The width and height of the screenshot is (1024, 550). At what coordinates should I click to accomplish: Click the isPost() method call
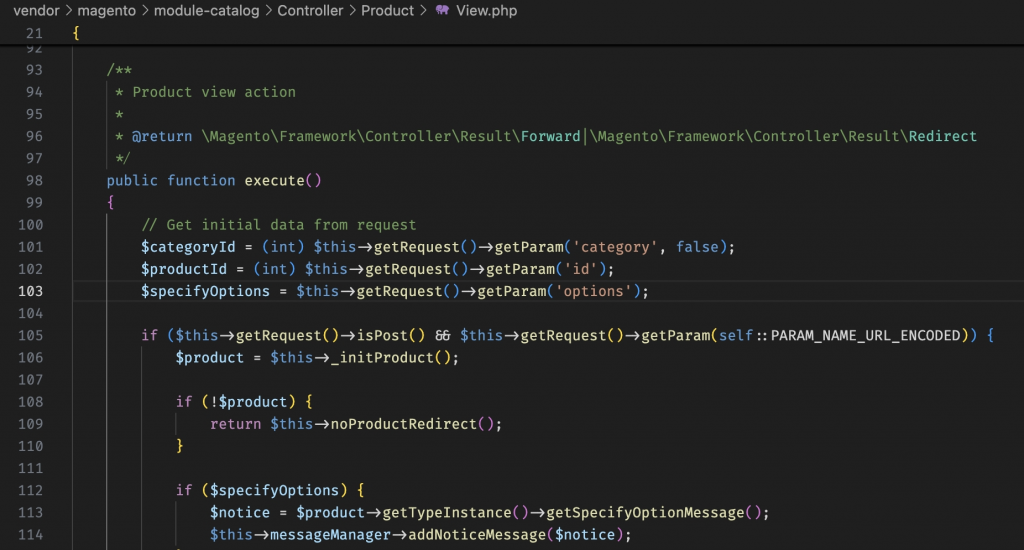(391, 335)
